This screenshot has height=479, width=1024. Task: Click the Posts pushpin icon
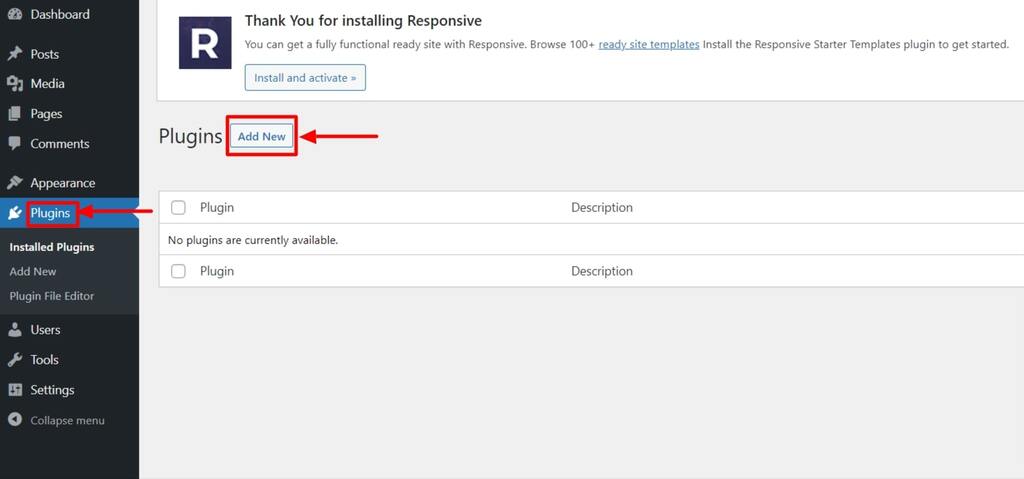[14, 54]
